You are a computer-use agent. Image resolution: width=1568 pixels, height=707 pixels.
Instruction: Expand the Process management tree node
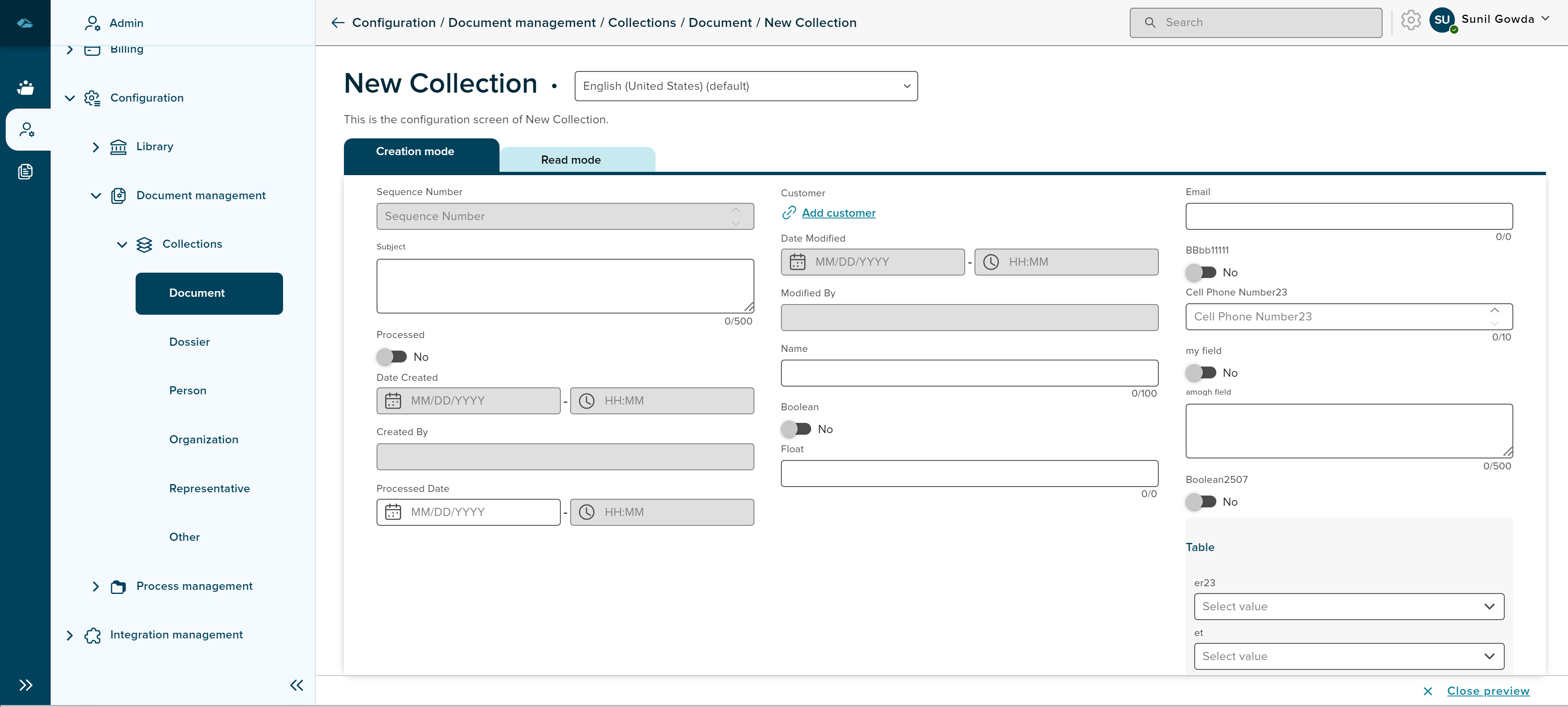coord(96,586)
